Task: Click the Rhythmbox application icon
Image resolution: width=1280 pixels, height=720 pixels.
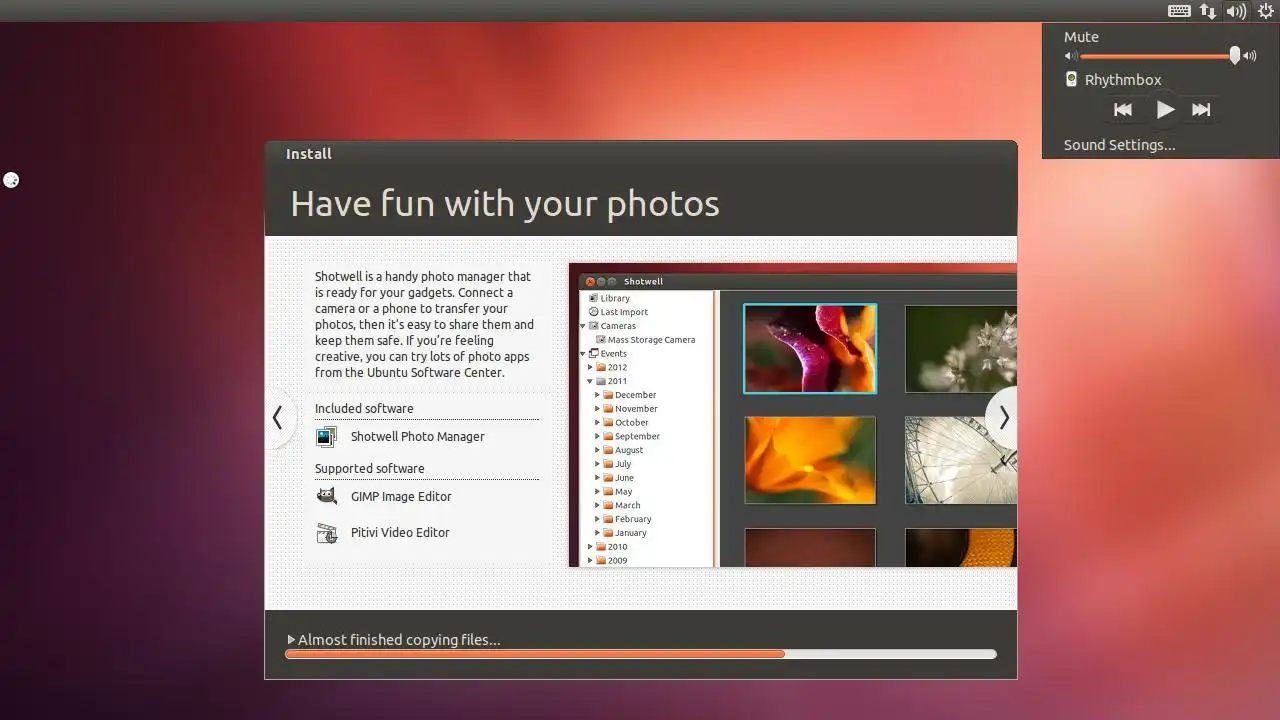Action: point(1071,79)
